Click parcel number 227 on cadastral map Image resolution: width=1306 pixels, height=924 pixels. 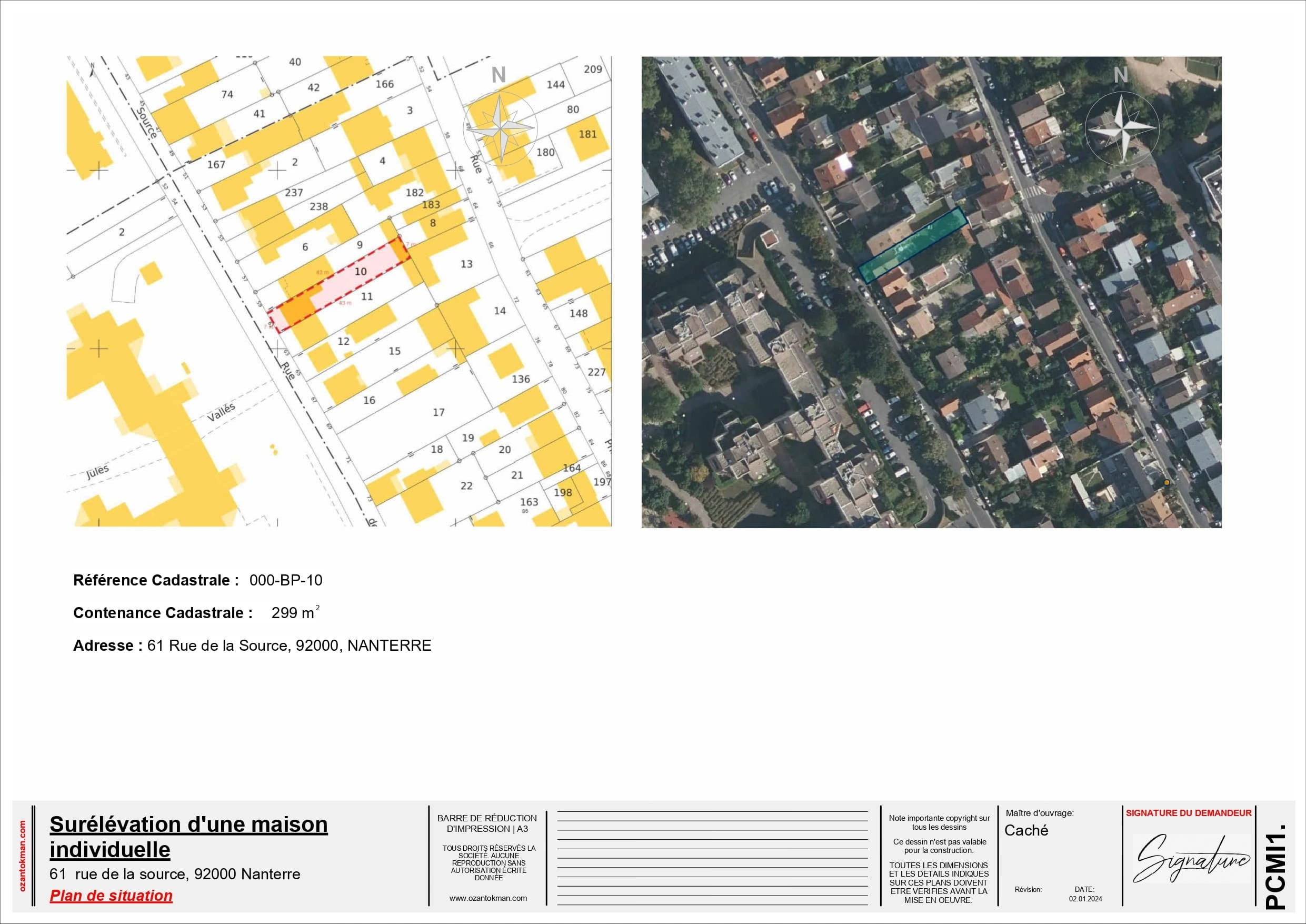pyautogui.click(x=597, y=372)
